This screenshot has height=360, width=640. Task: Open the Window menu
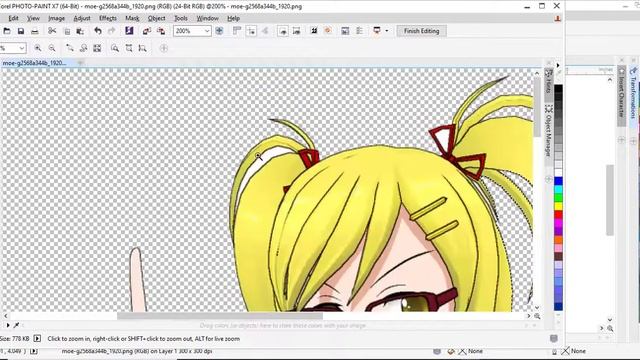pyautogui.click(x=207, y=18)
